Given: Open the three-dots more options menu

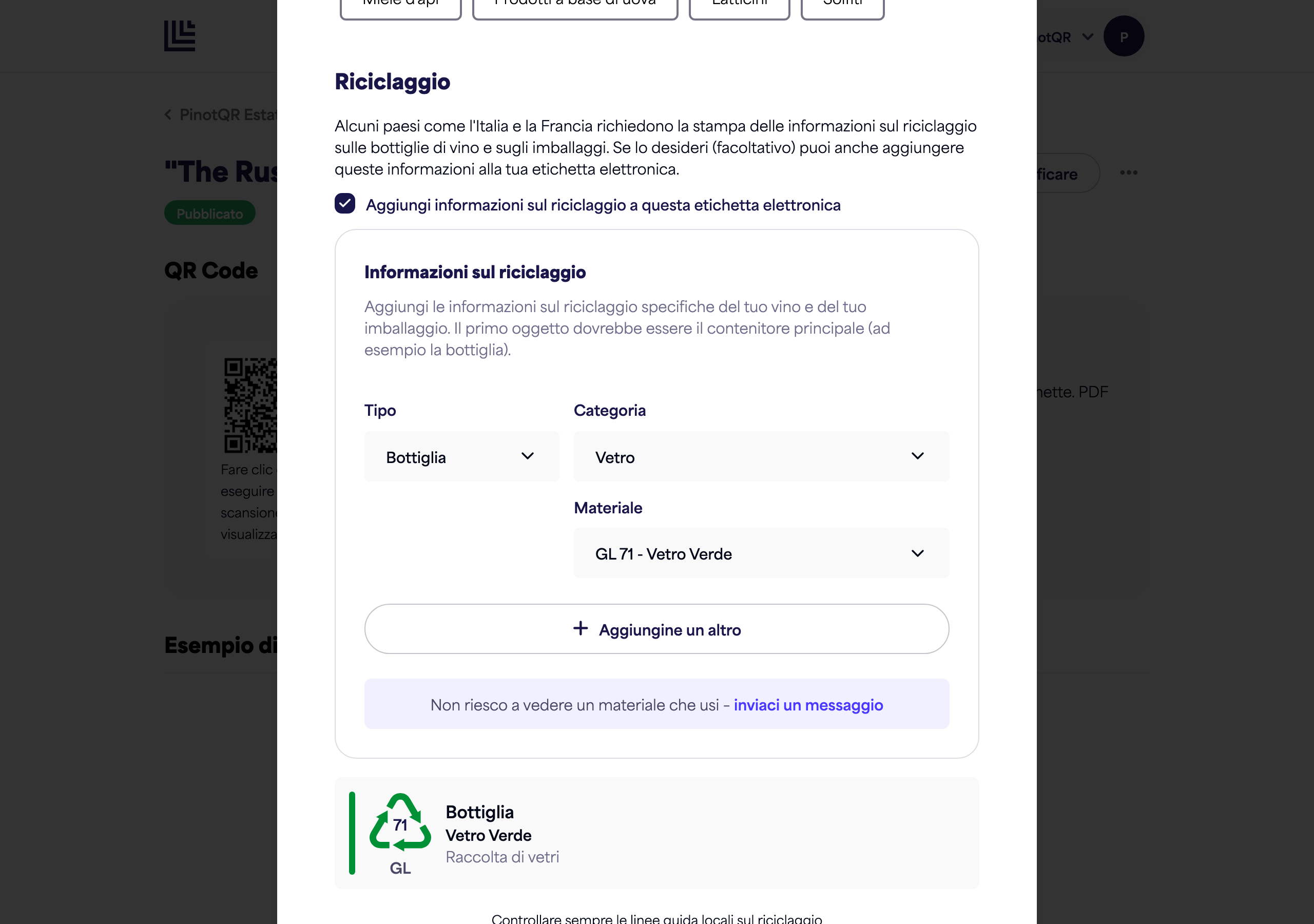Looking at the screenshot, I should click(x=1129, y=173).
